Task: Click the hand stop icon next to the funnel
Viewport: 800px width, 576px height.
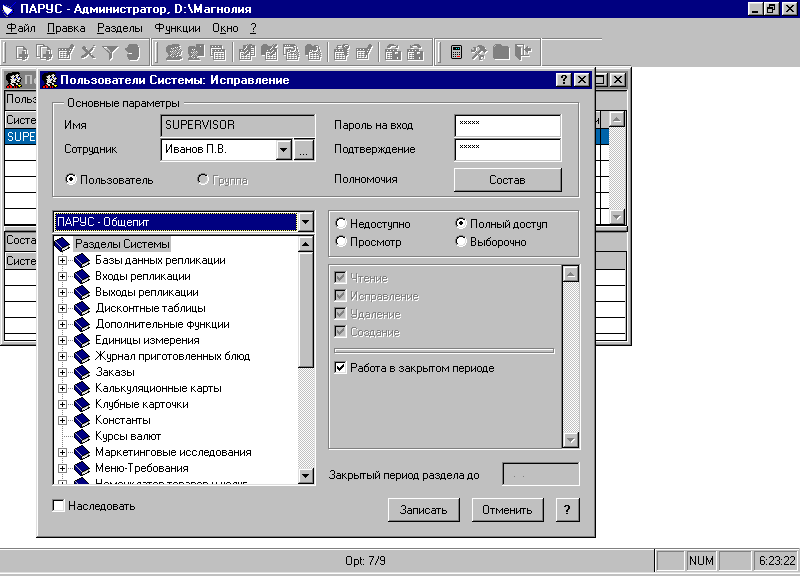Action: click(x=132, y=53)
